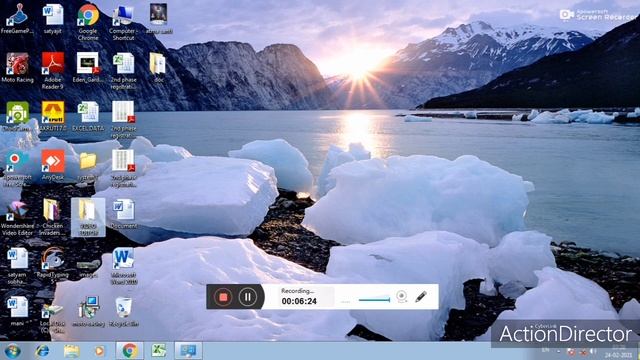Open Apowersoft Free Screen Recorder shortcut
Image resolution: width=640 pixels, height=360 pixels.
click(x=17, y=168)
